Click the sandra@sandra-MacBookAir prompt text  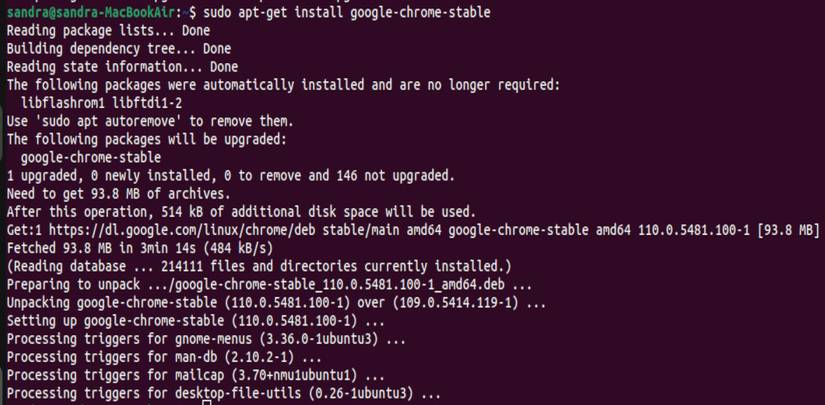pyautogui.click(x=89, y=11)
